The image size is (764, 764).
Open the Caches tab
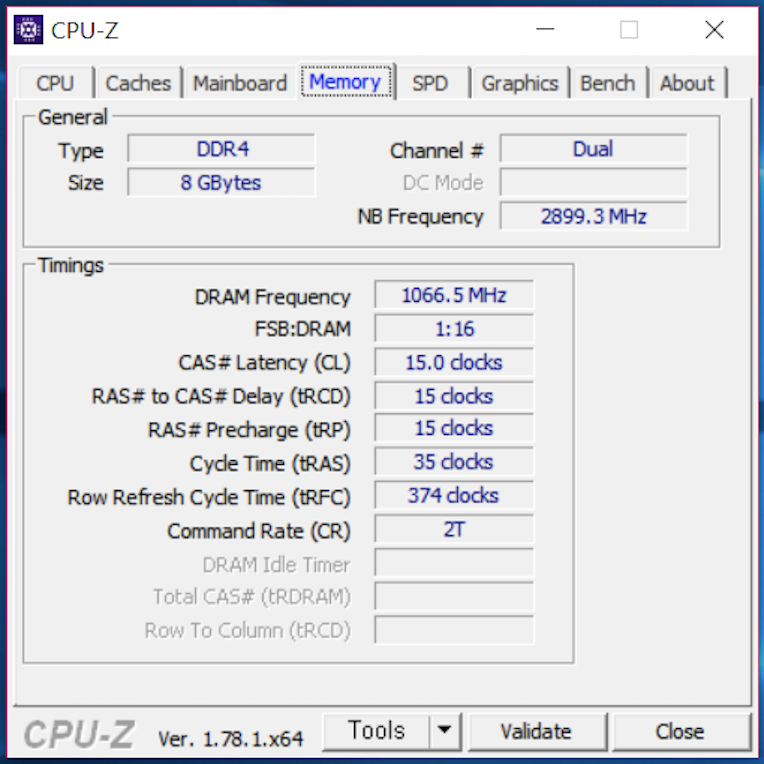[x=138, y=83]
